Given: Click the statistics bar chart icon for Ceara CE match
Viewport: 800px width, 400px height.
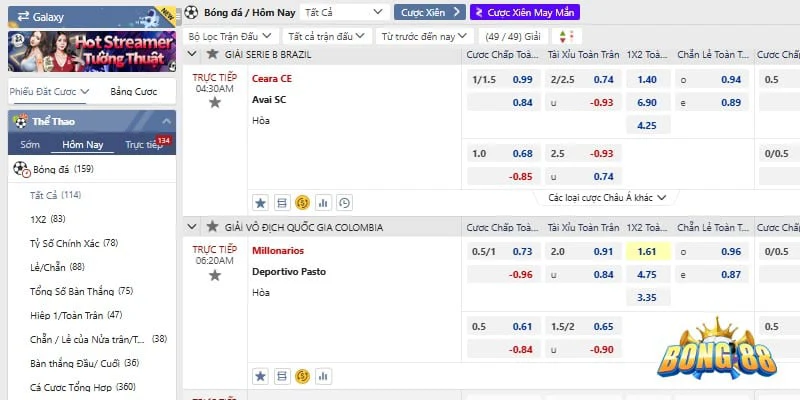Looking at the screenshot, I should coord(323,202).
